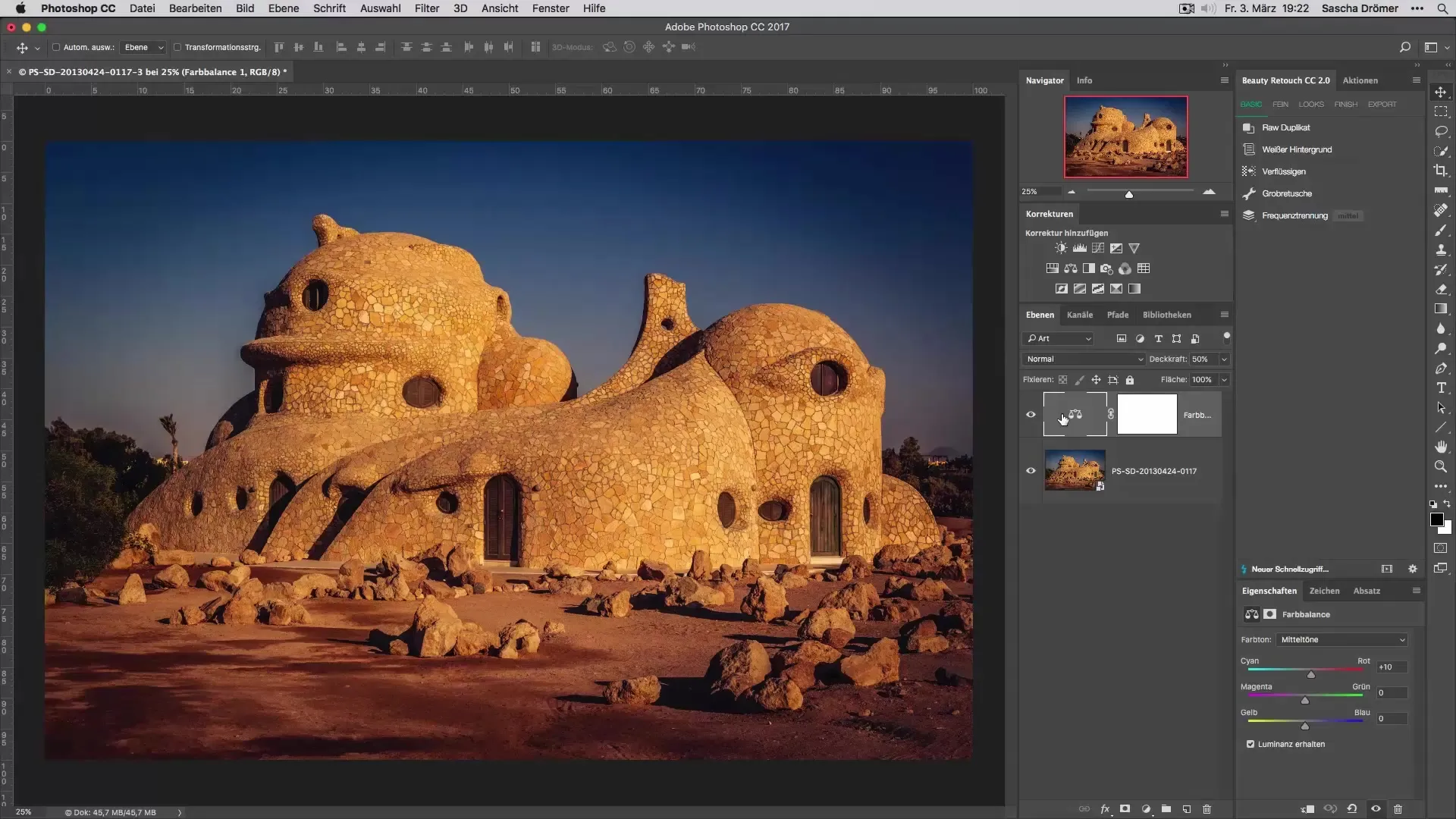Open the Farbton Mitteltöne dropdown
The image size is (1456, 819).
coord(1341,640)
